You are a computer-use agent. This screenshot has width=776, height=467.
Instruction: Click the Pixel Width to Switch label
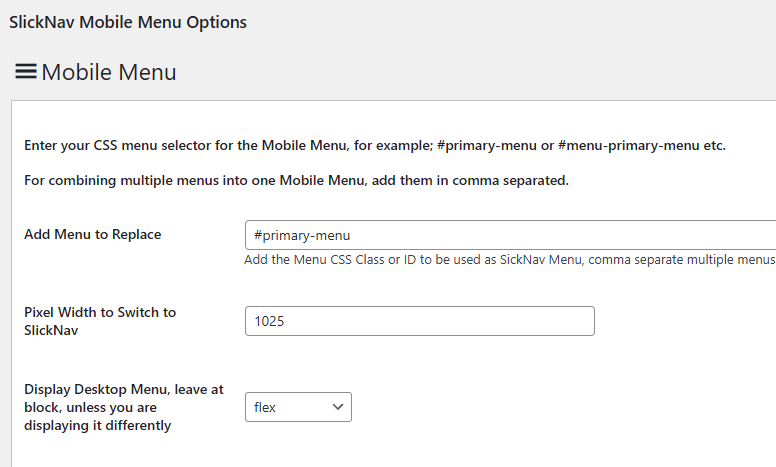(x=100, y=312)
